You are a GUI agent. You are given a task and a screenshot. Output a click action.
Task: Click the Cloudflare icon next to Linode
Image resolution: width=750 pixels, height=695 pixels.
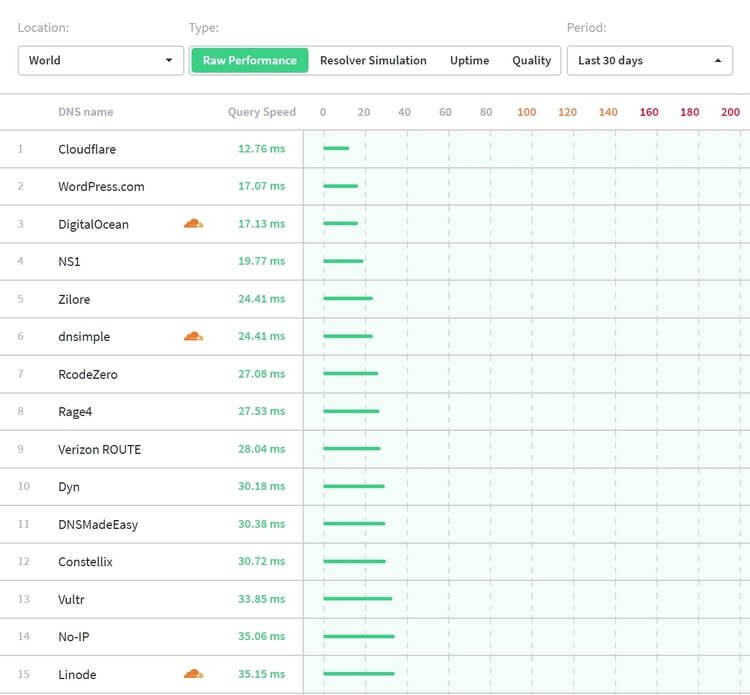[193, 674]
